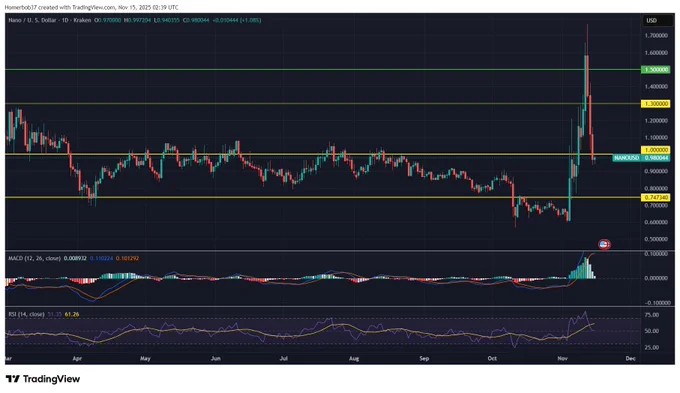Click the close value C0.980044
Image resolution: width=680 pixels, height=393 pixels.
tap(196, 20)
